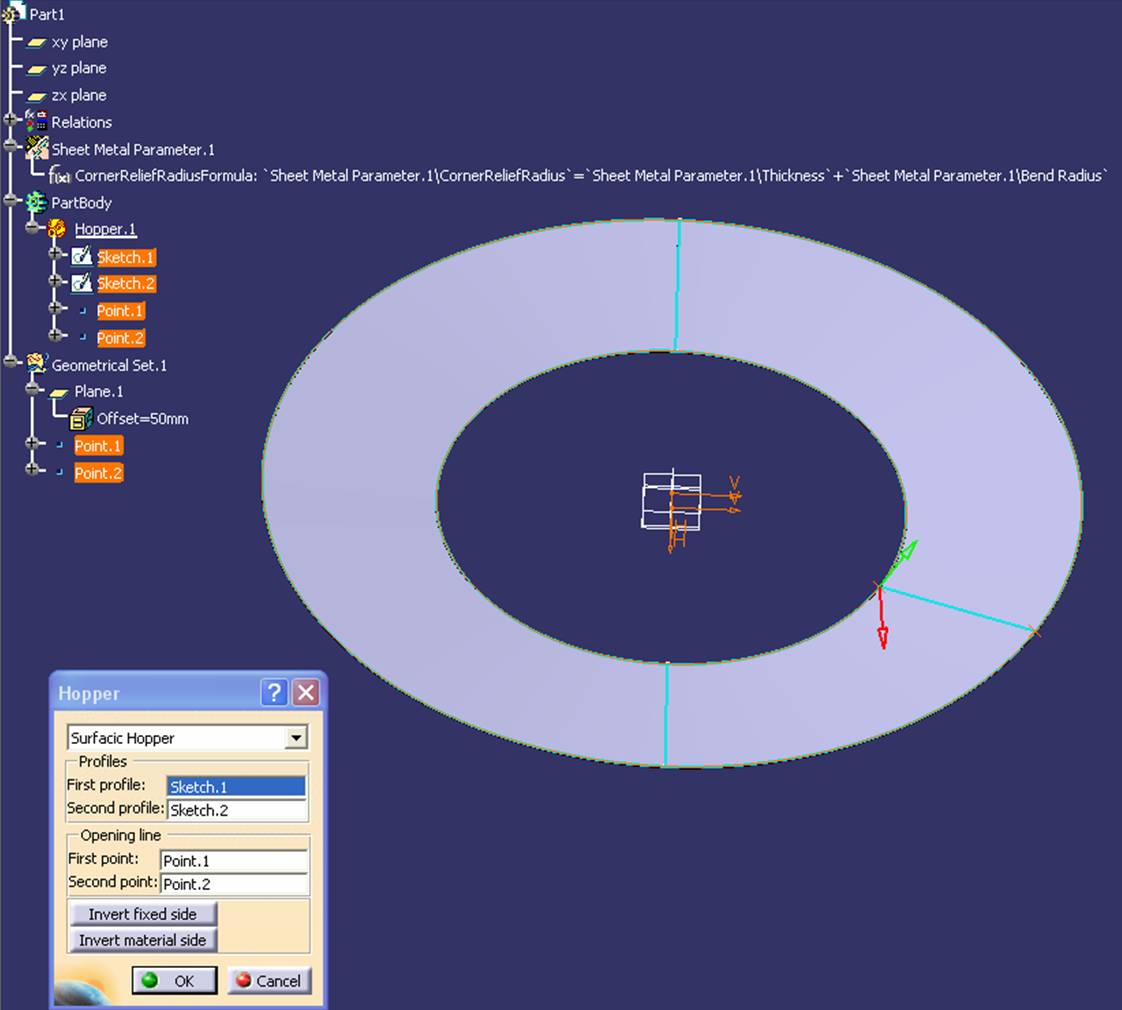The image size is (1122, 1010).
Task: Expand the Sketch.1 node under Hopper.1
Action: point(55,254)
